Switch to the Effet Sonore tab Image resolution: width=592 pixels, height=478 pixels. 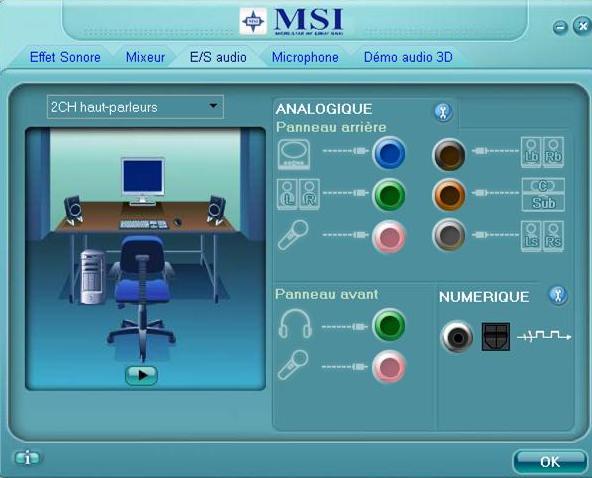click(x=65, y=57)
